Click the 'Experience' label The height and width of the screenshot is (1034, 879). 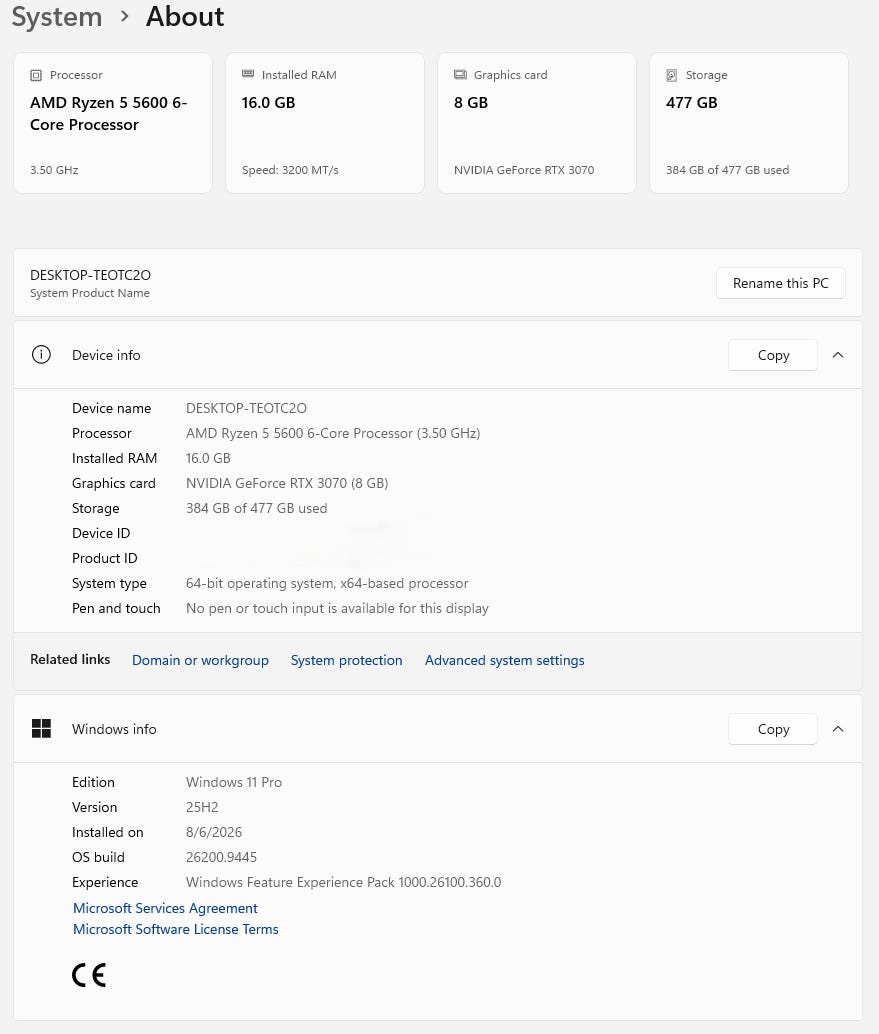click(105, 882)
